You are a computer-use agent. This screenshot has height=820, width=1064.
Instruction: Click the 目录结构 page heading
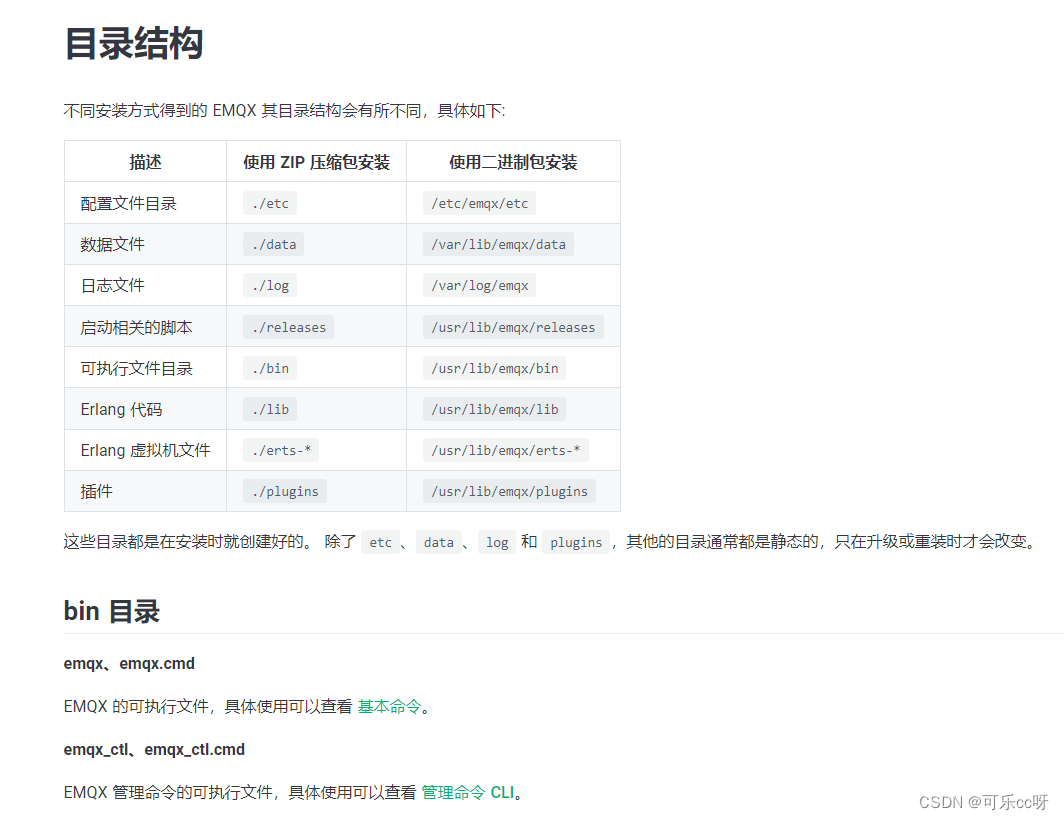[133, 45]
